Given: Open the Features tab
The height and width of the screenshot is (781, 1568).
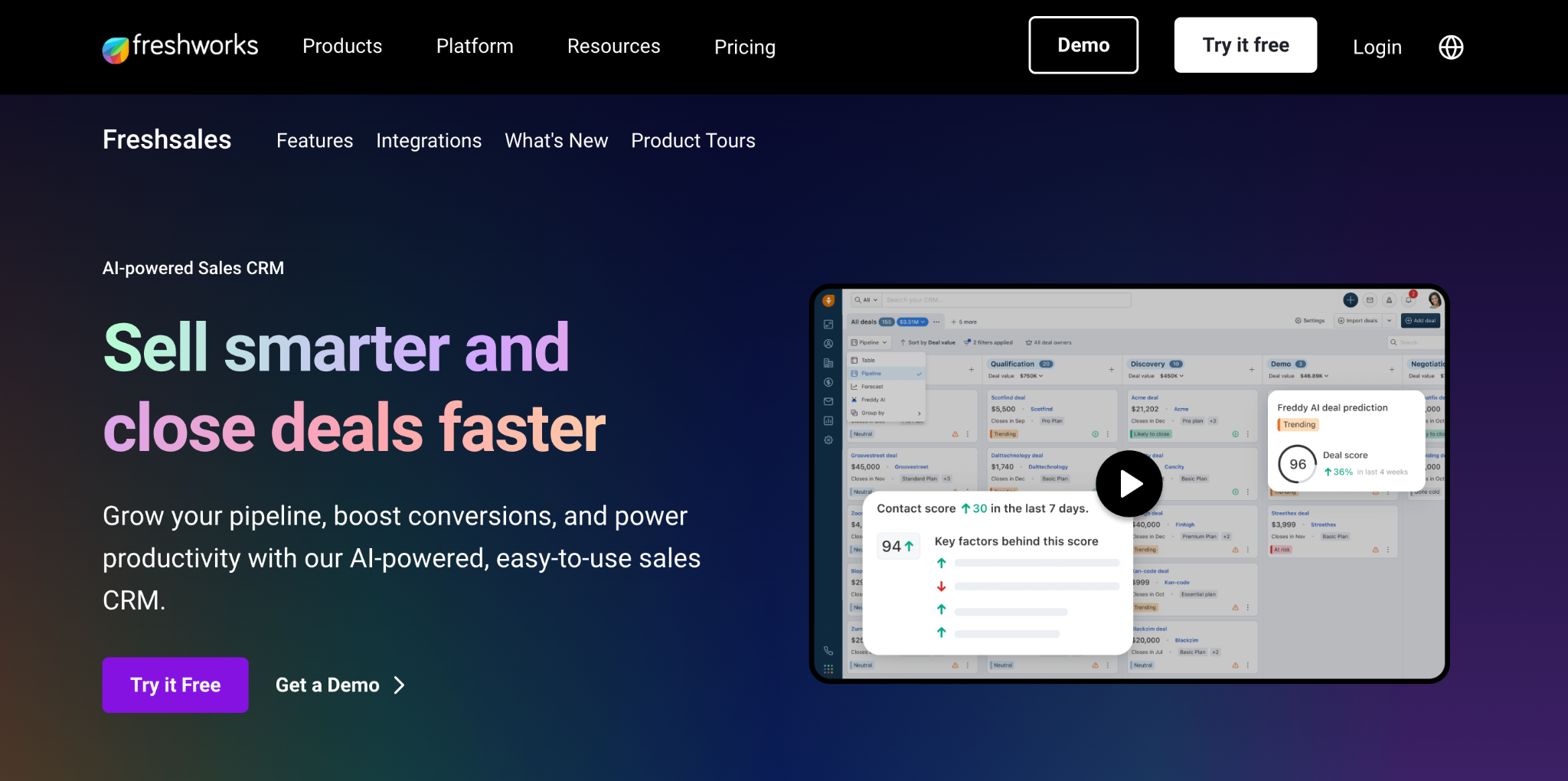Looking at the screenshot, I should 315,141.
